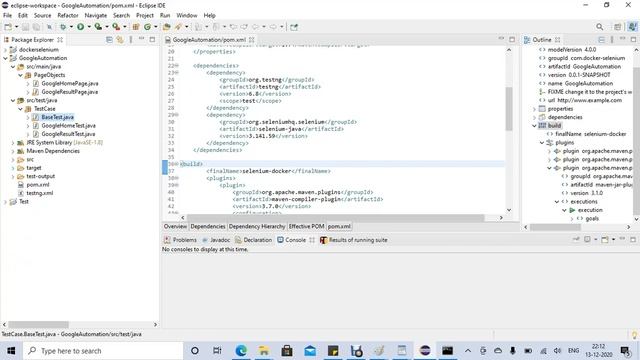
Task: Click the Save All toolbar icon
Action: 36,27
